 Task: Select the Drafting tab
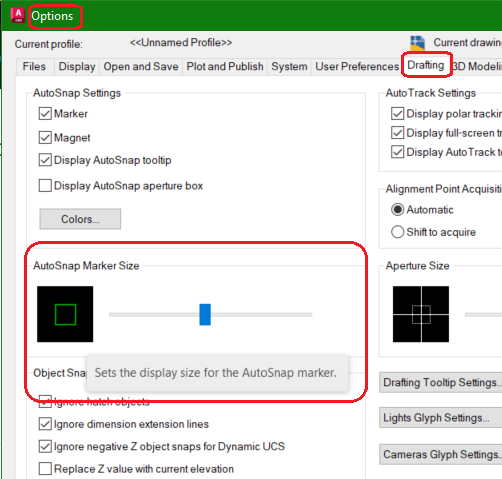[426, 65]
